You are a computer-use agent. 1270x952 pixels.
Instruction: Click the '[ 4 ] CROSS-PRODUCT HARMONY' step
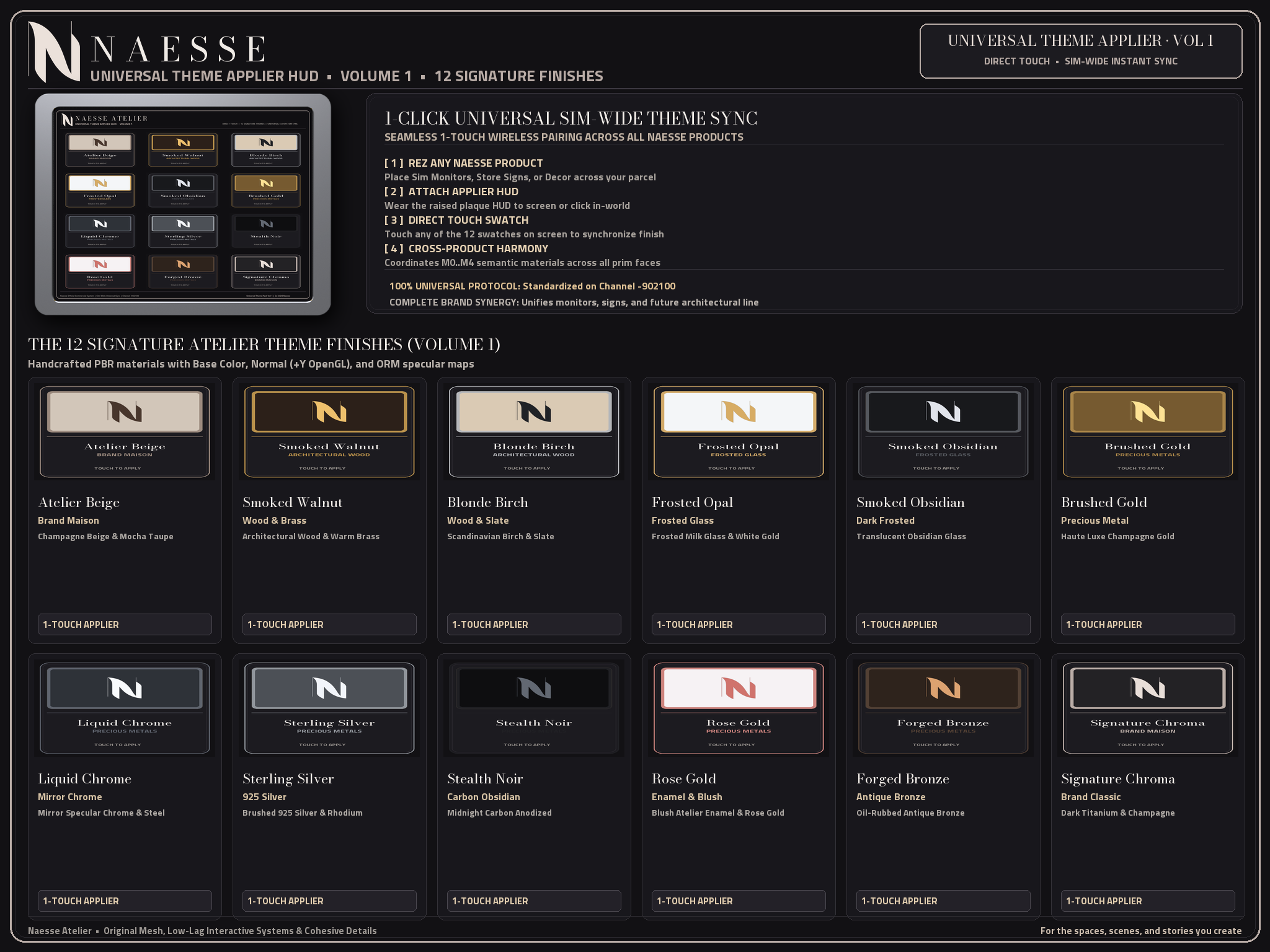pos(466,249)
